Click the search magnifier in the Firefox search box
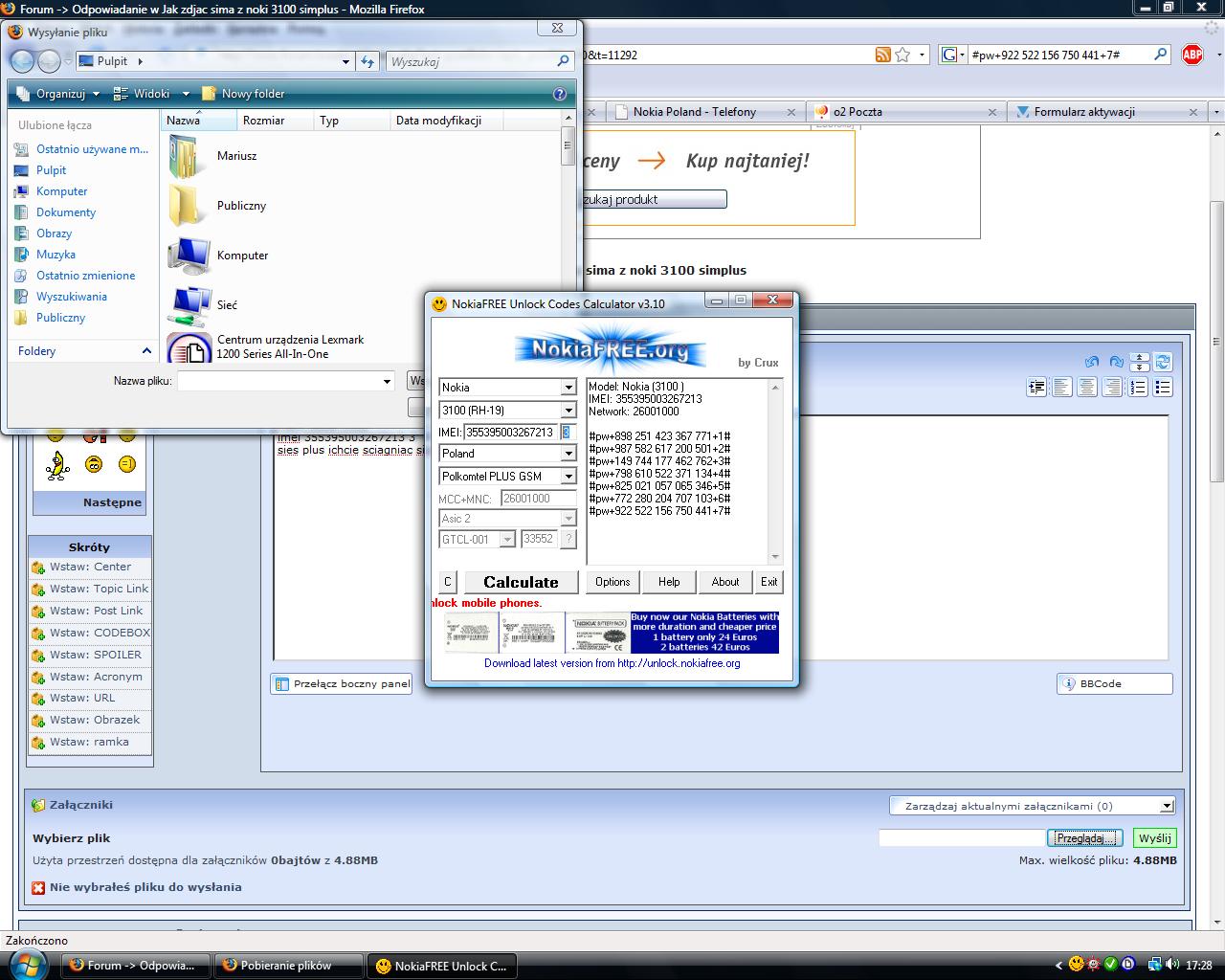This screenshot has height=980, width=1225. 1160,55
